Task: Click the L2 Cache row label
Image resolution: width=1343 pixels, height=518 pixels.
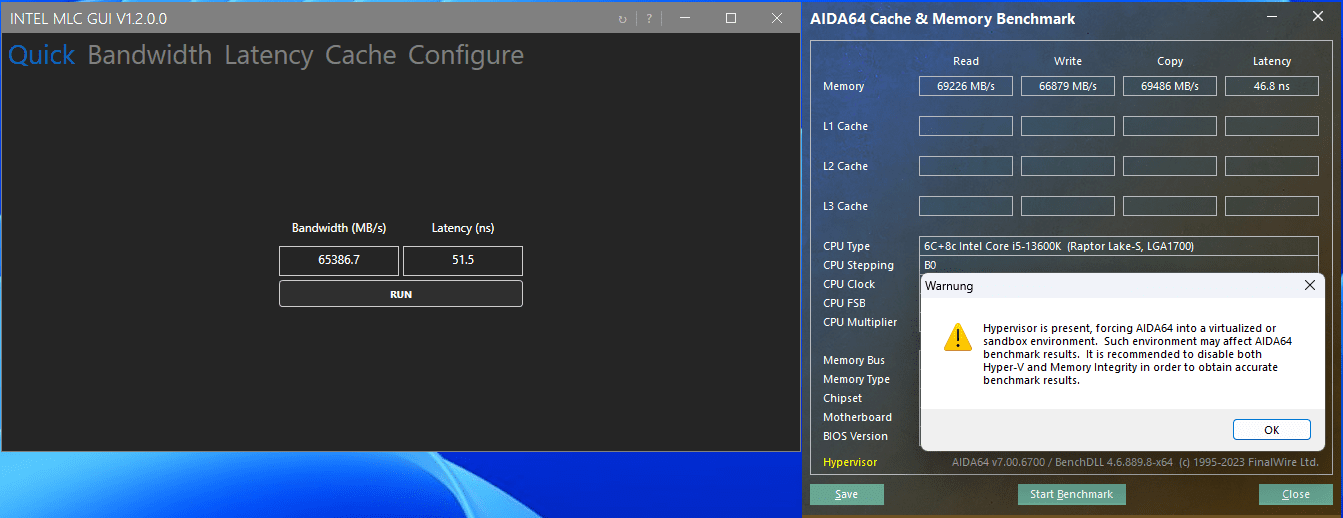Action: (846, 166)
